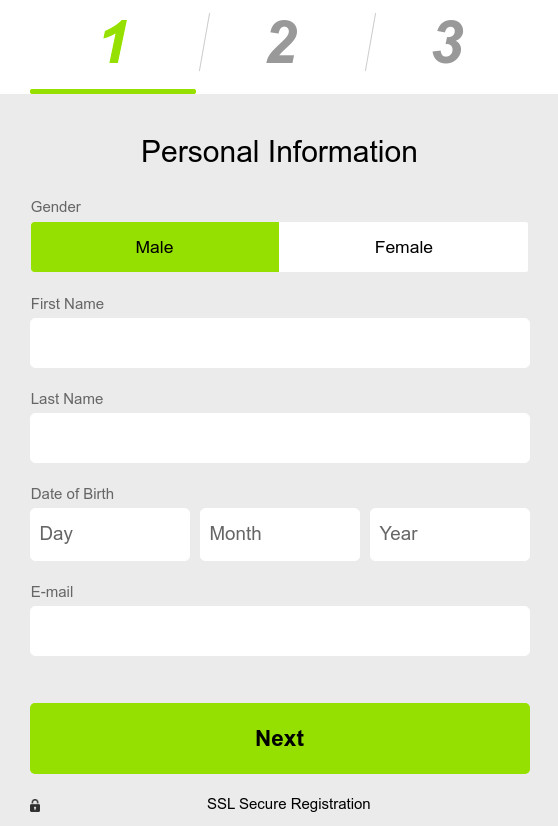Viewport: 558px width, 826px height.
Task: Click the Personal Information heading
Action: [279, 152]
